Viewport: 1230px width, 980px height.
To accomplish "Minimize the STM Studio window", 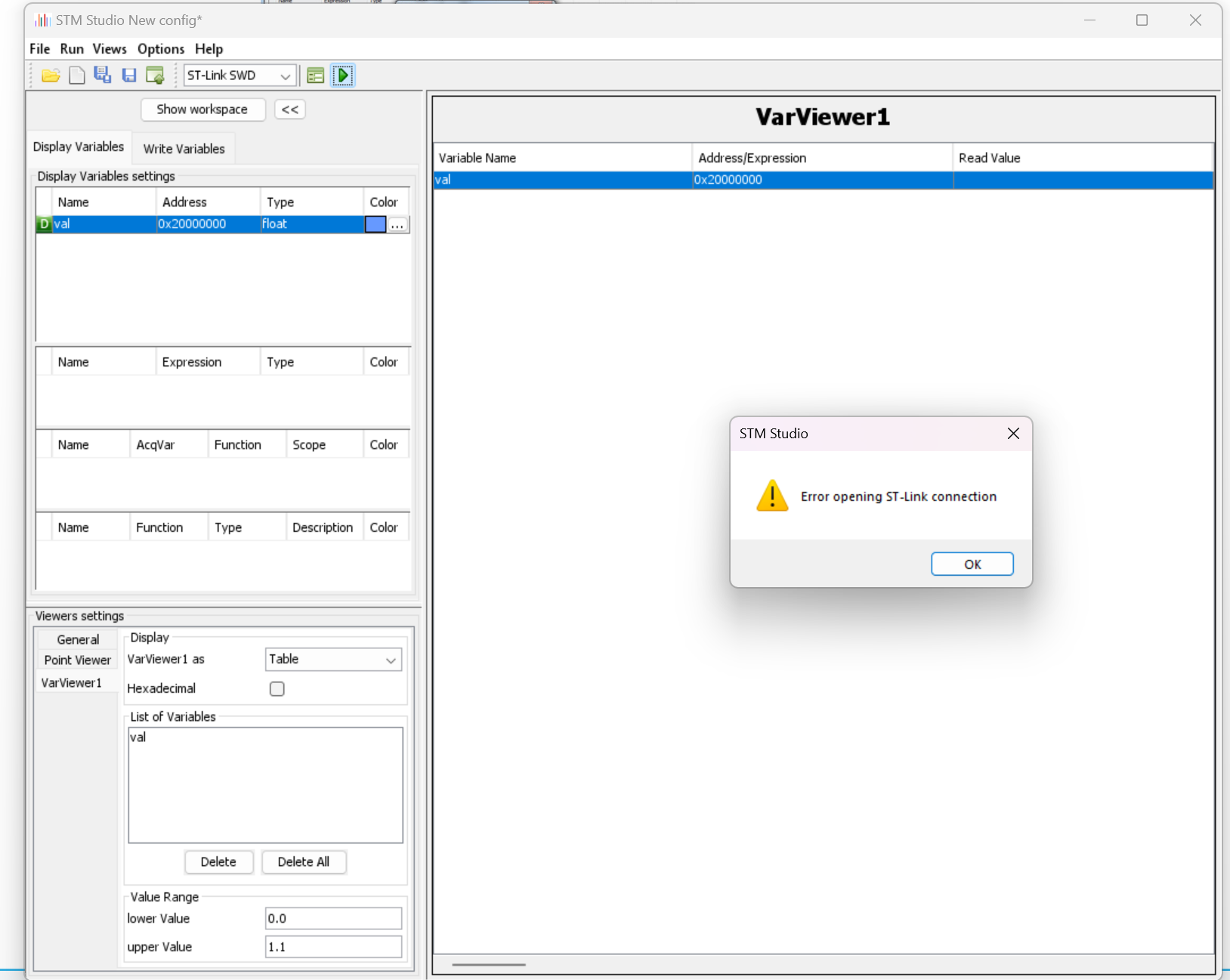I will pos(1089,20).
